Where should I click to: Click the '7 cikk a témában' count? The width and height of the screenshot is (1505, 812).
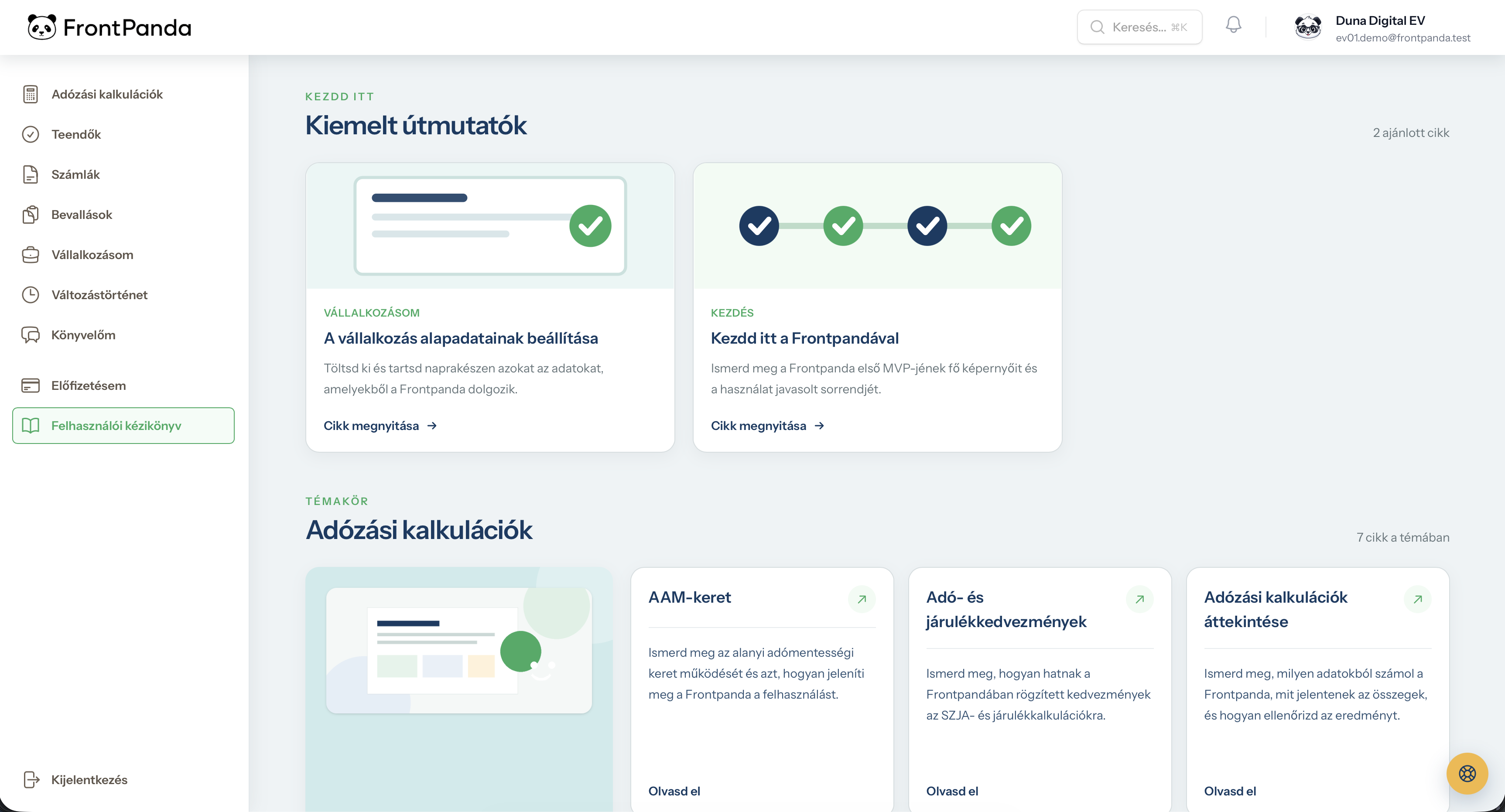click(1403, 537)
